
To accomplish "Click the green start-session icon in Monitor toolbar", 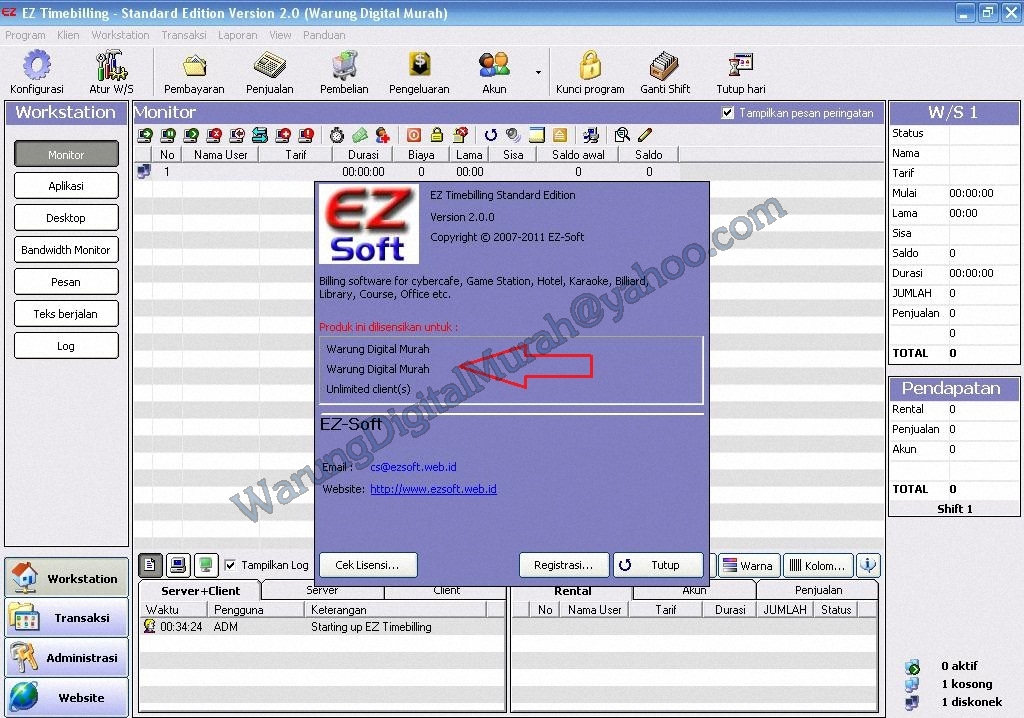I will coord(146,135).
